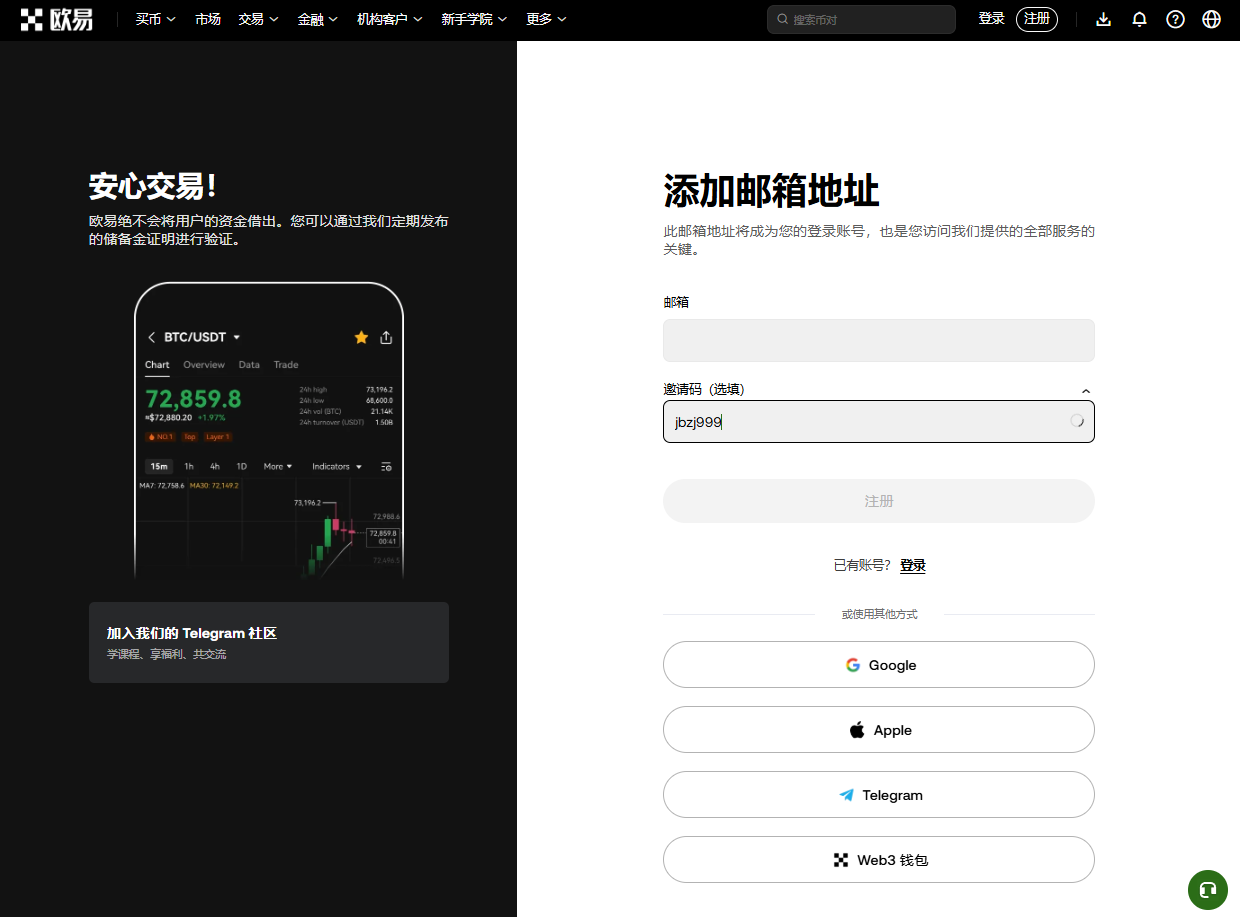Click the star favorite icon in phone mockup
This screenshot has height=917, width=1240.
point(361,337)
